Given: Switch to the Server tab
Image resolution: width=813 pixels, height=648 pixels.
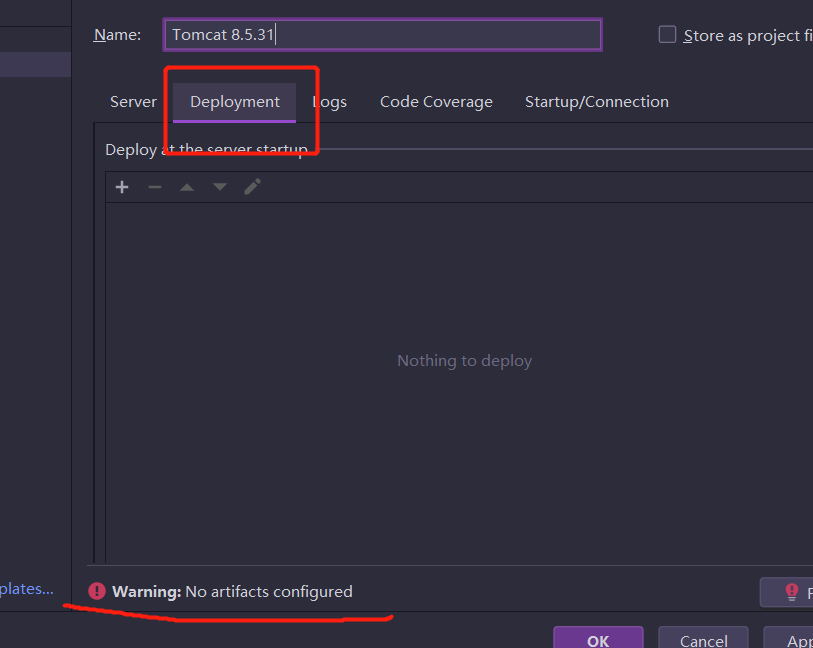Looking at the screenshot, I should [x=133, y=102].
